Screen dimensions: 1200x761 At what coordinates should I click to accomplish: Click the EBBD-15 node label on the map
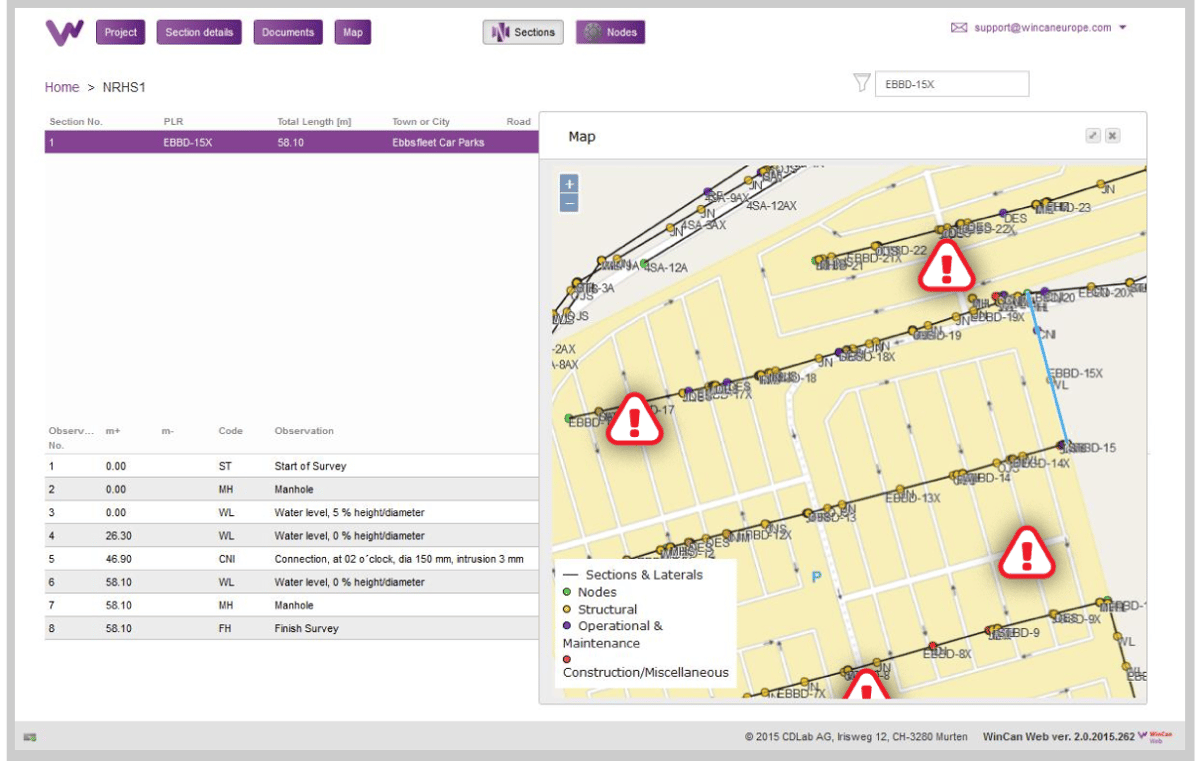point(1090,448)
